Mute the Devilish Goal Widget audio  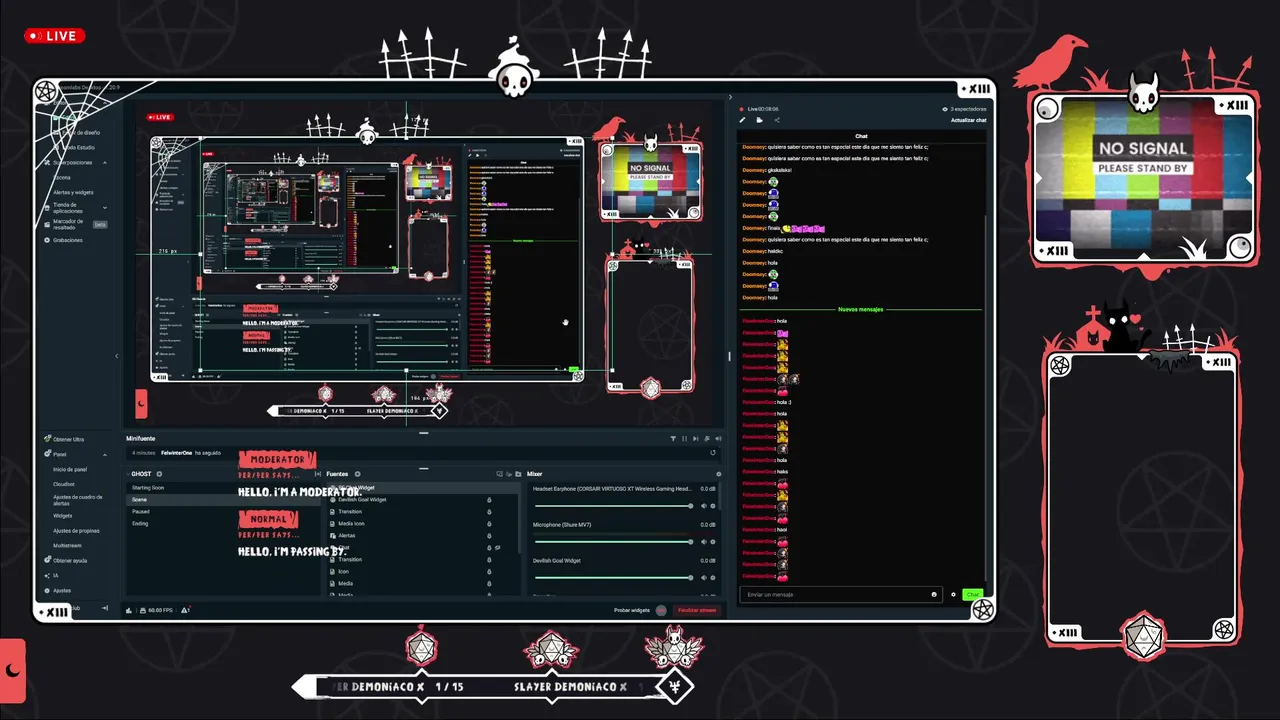pyautogui.click(x=703, y=578)
